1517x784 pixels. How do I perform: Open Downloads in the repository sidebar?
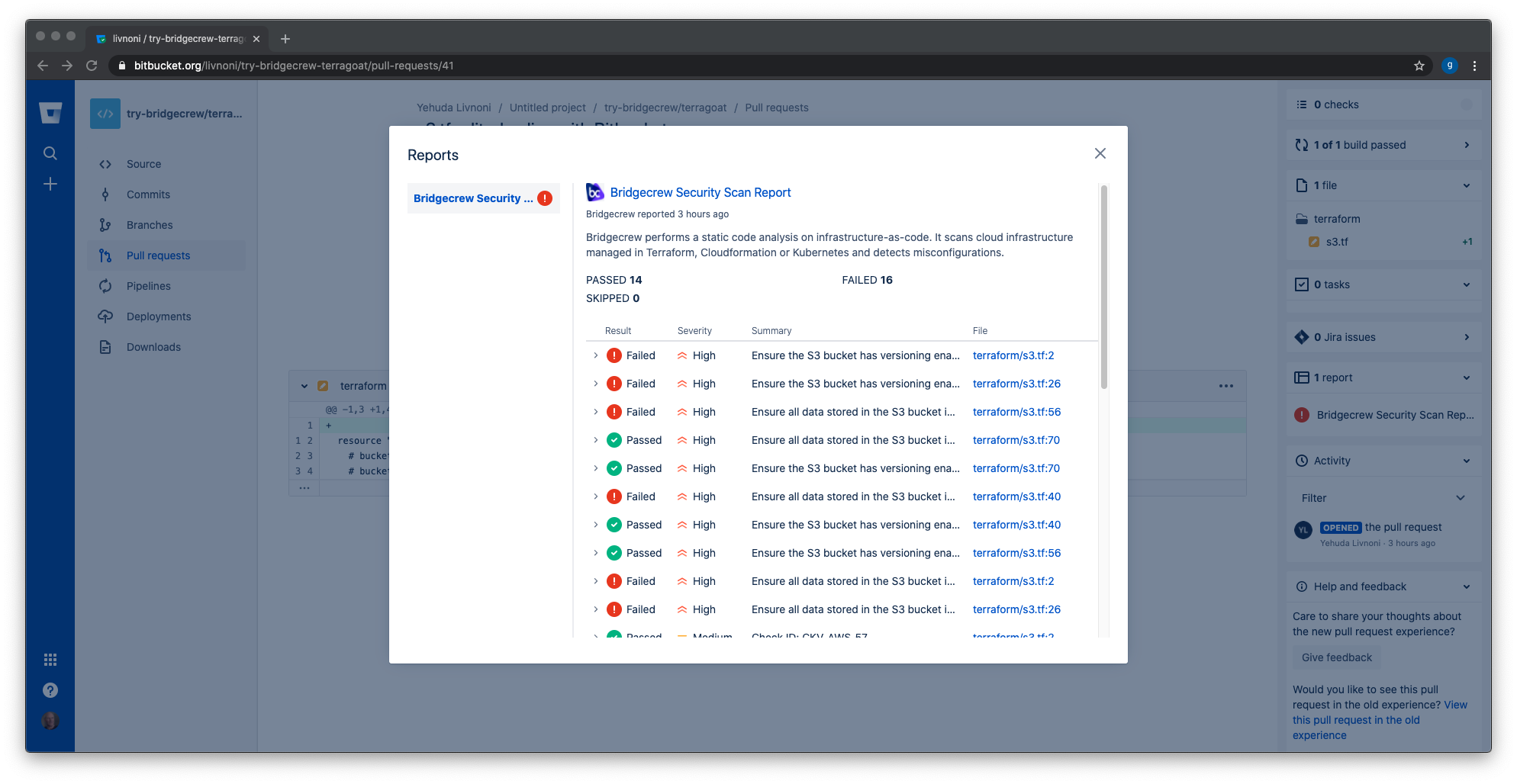click(166, 347)
